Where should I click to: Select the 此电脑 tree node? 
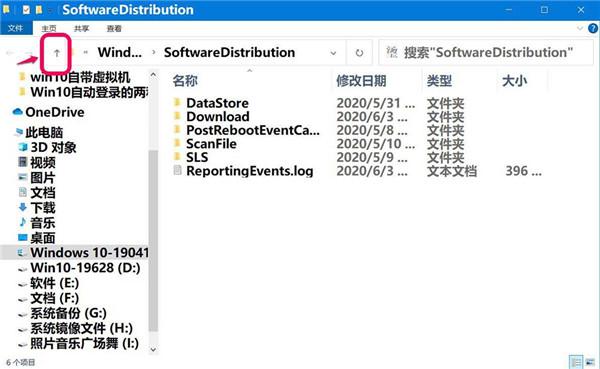(x=44, y=132)
